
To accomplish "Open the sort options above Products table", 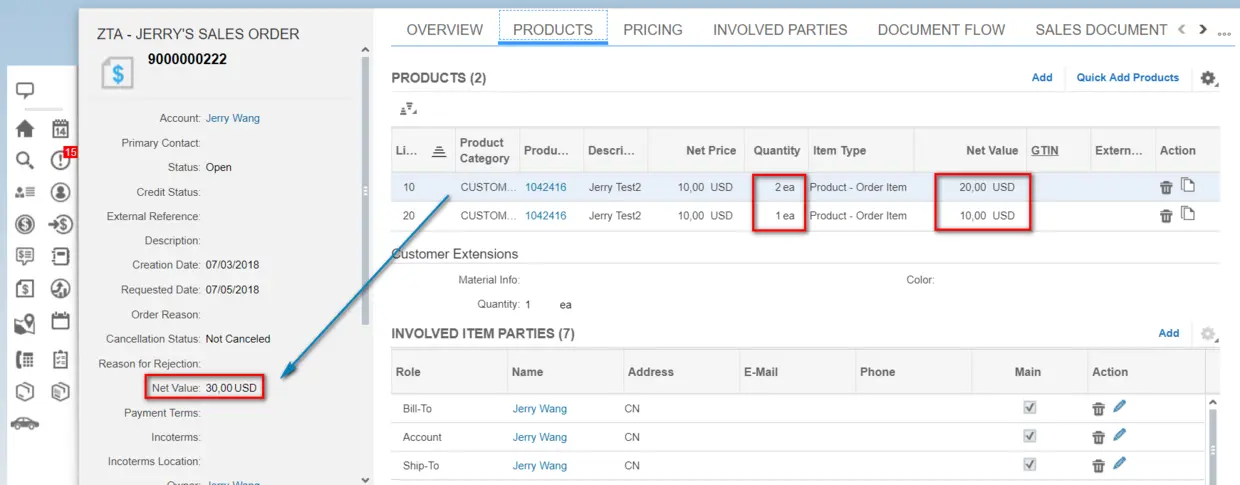I will click(x=407, y=109).
